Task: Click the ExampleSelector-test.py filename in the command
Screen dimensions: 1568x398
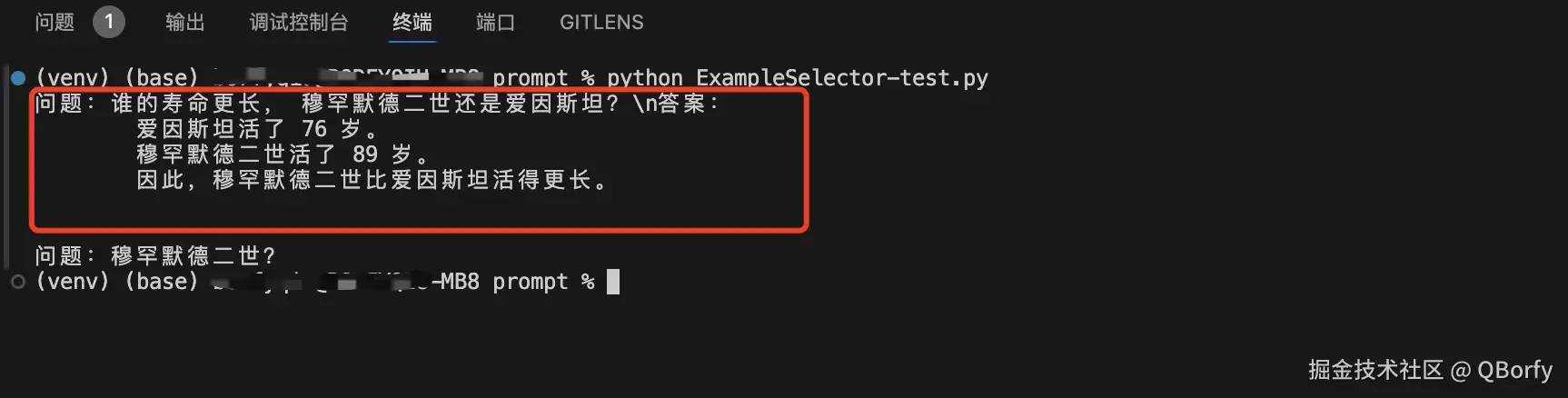Action: [x=841, y=78]
